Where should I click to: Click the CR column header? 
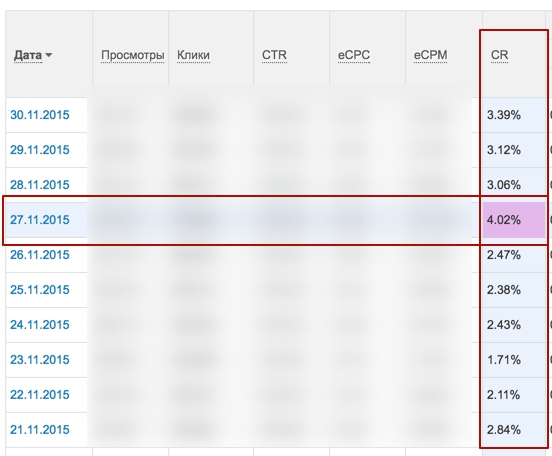(x=500, y=55)
